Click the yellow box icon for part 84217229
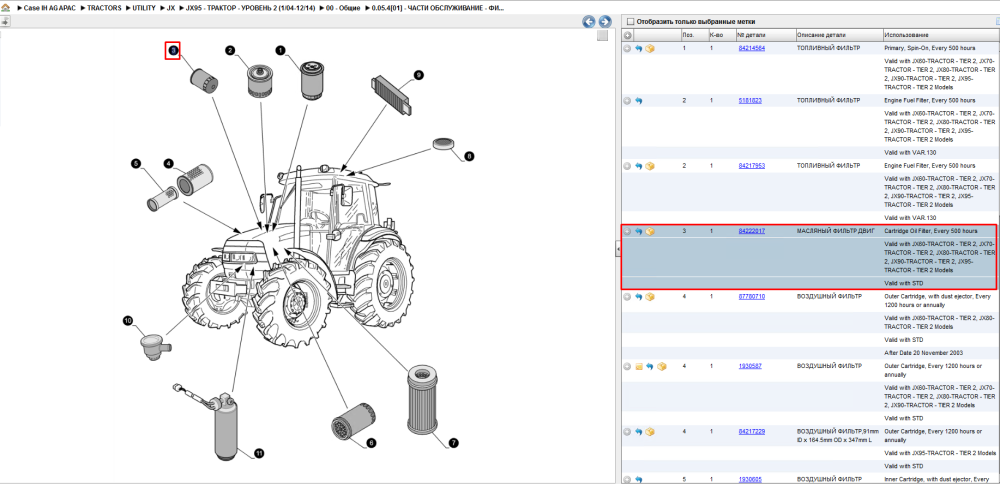The width and height of the screenshot is (1000, 484). (650, 432)
